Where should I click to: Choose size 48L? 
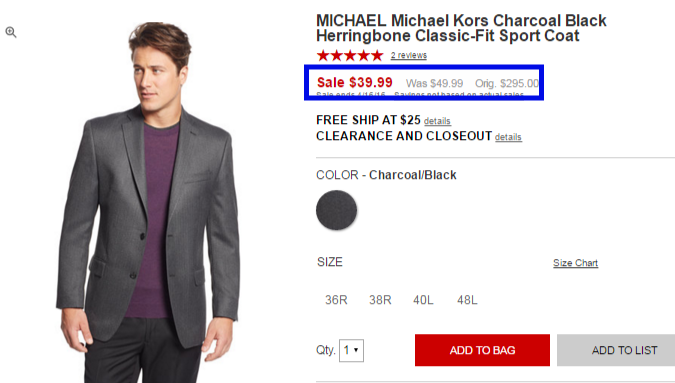(467, 300)
